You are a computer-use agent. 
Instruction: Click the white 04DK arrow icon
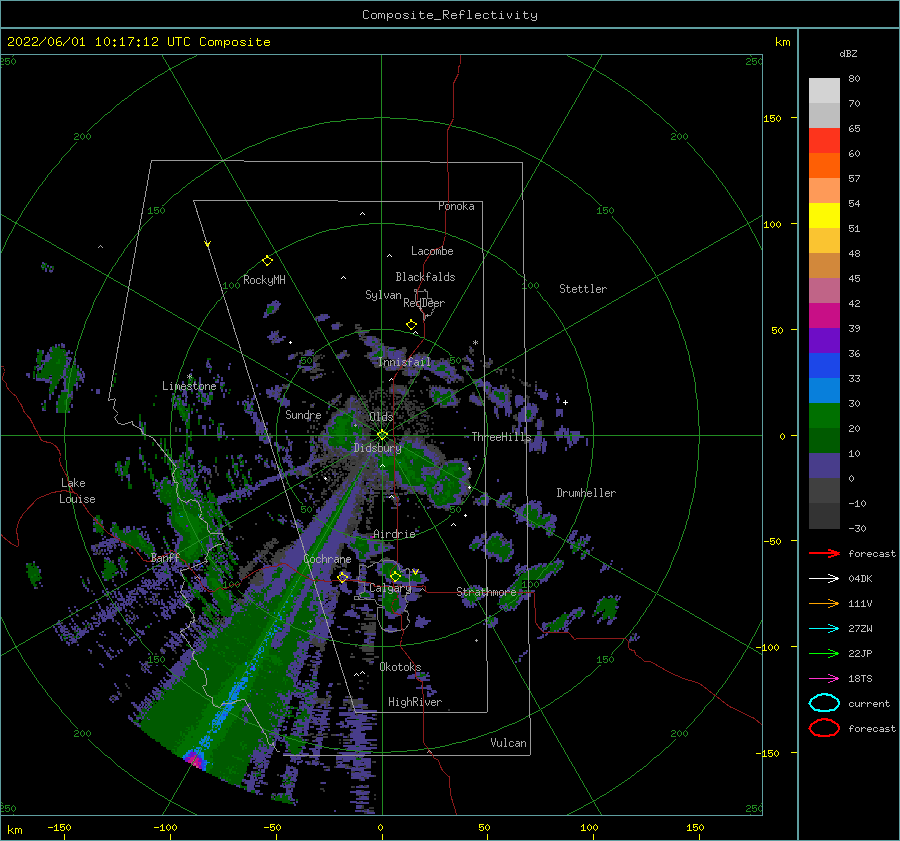point(824,579)
